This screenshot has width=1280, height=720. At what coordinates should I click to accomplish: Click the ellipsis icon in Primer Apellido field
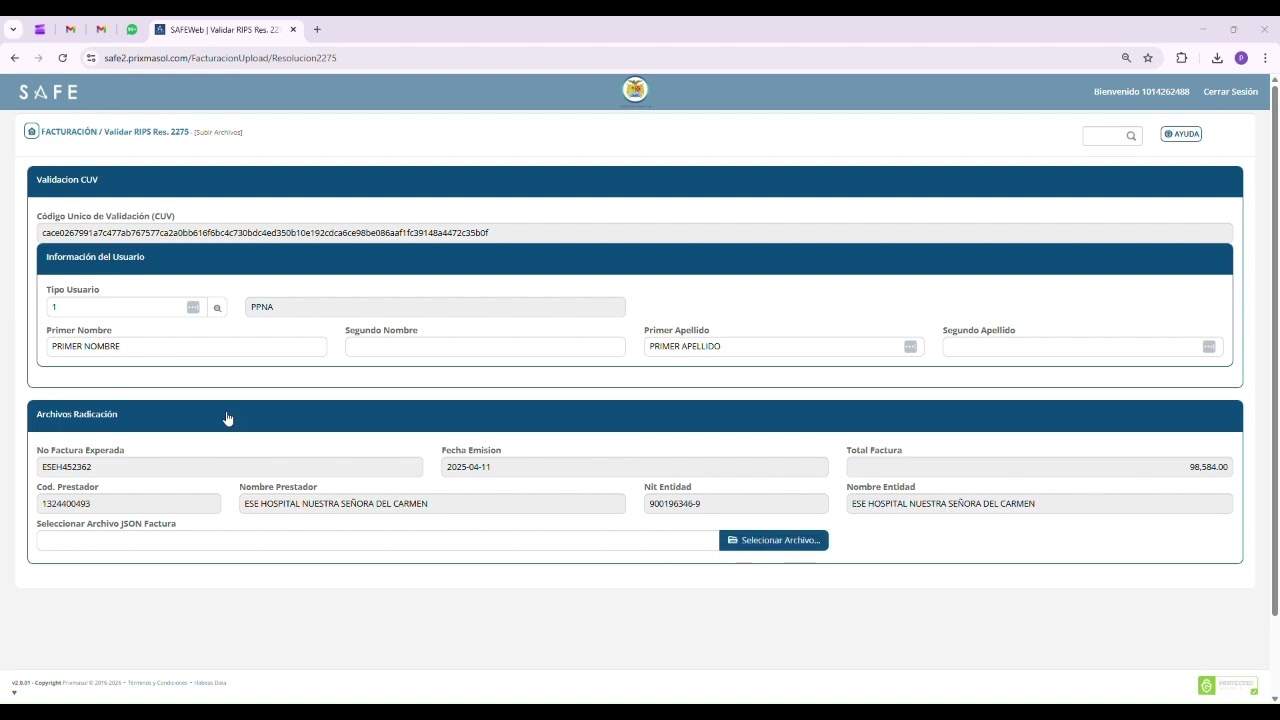910,346
